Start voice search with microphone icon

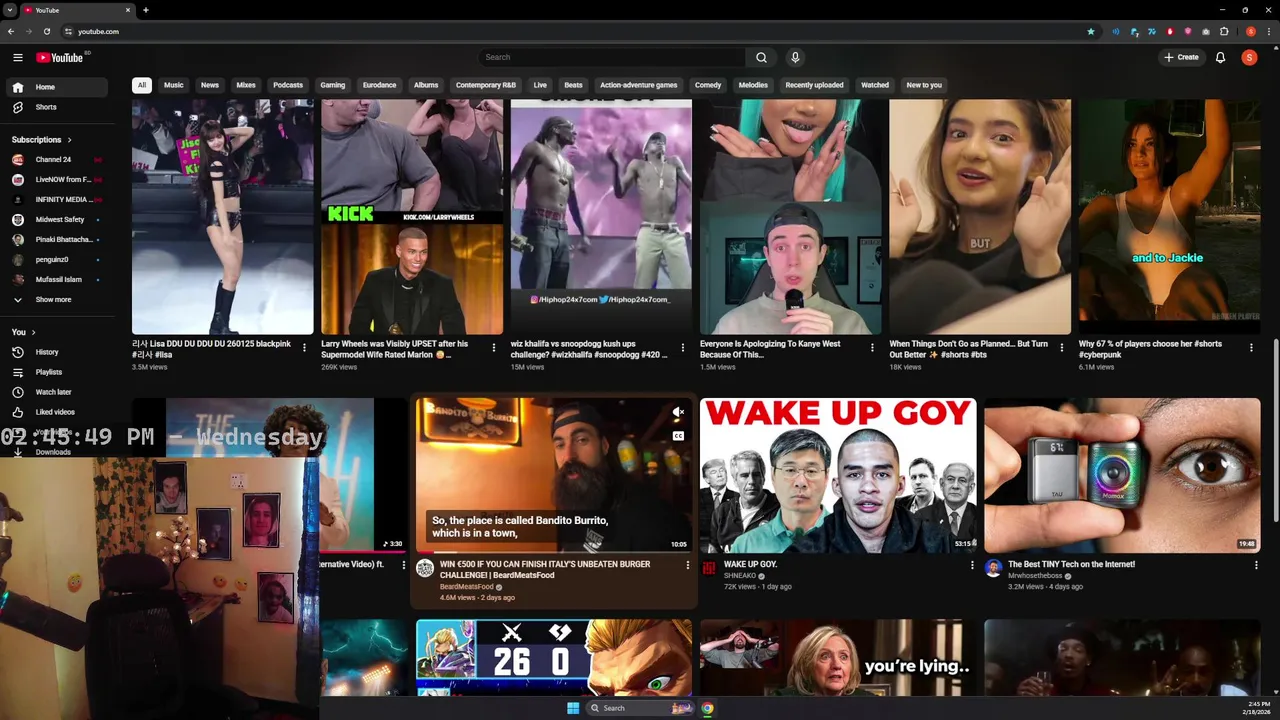click(x=795, y=57)
